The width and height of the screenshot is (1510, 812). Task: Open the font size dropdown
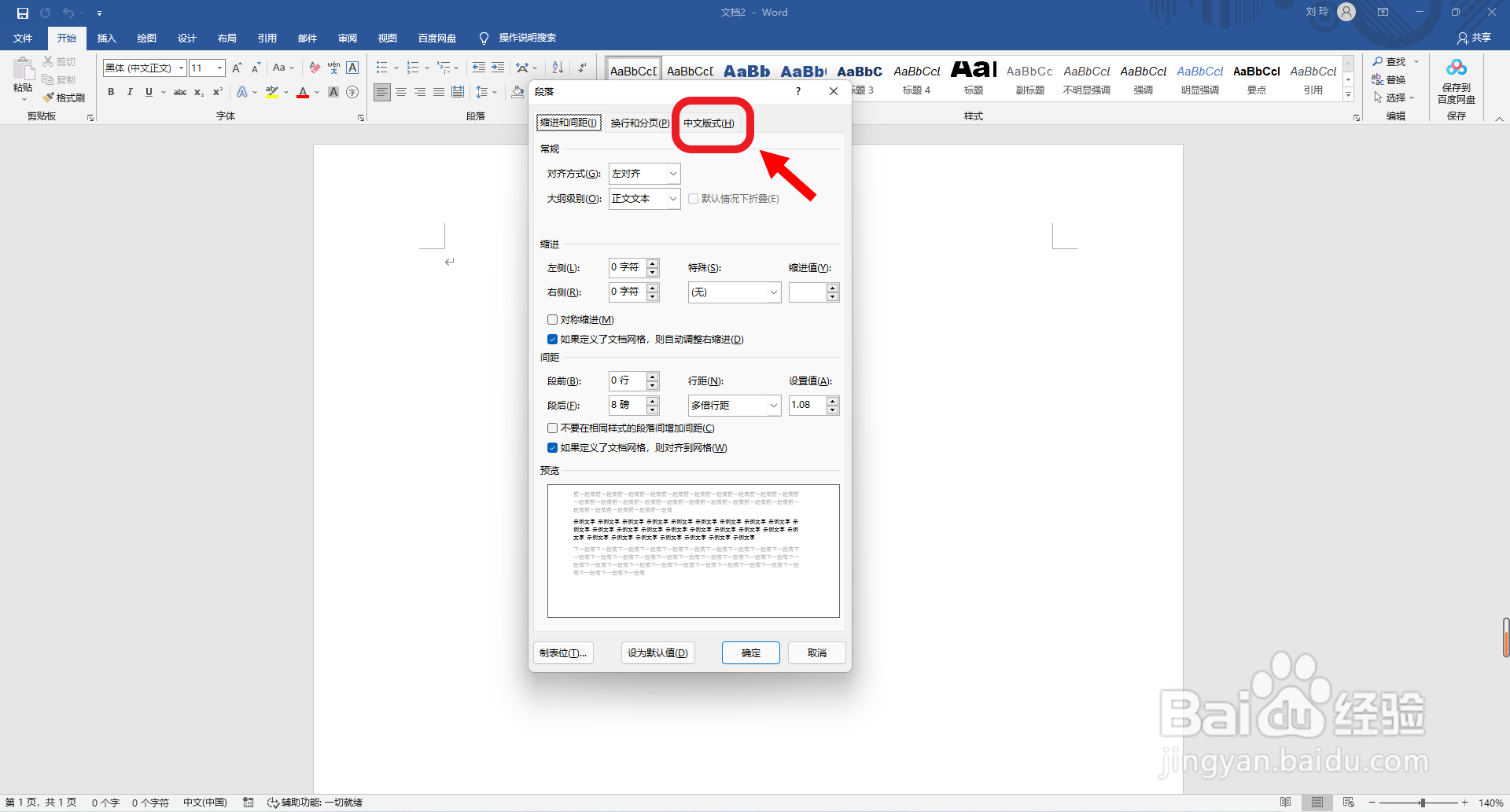(x=220, y=68)
